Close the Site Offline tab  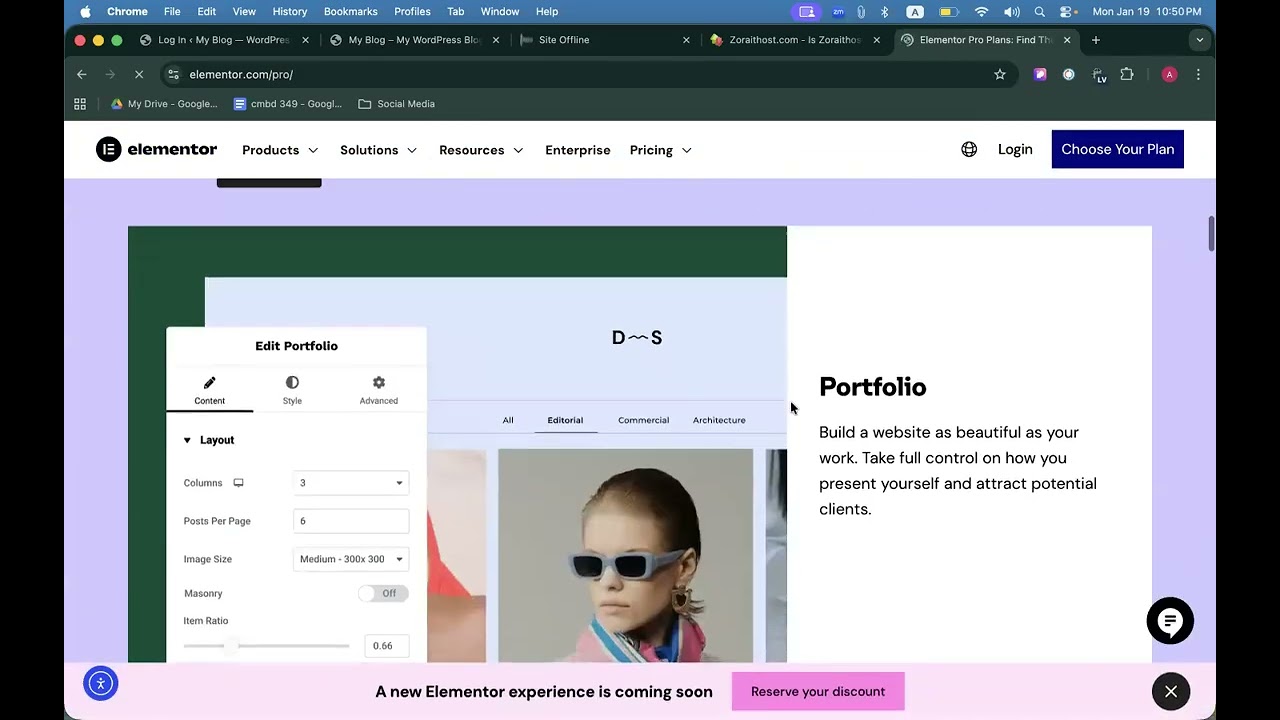[686, 40]
